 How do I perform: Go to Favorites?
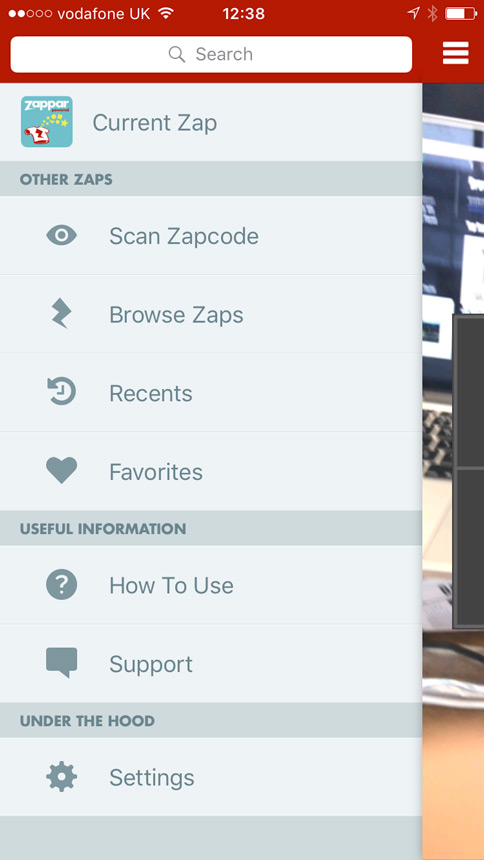coord(211,471)
